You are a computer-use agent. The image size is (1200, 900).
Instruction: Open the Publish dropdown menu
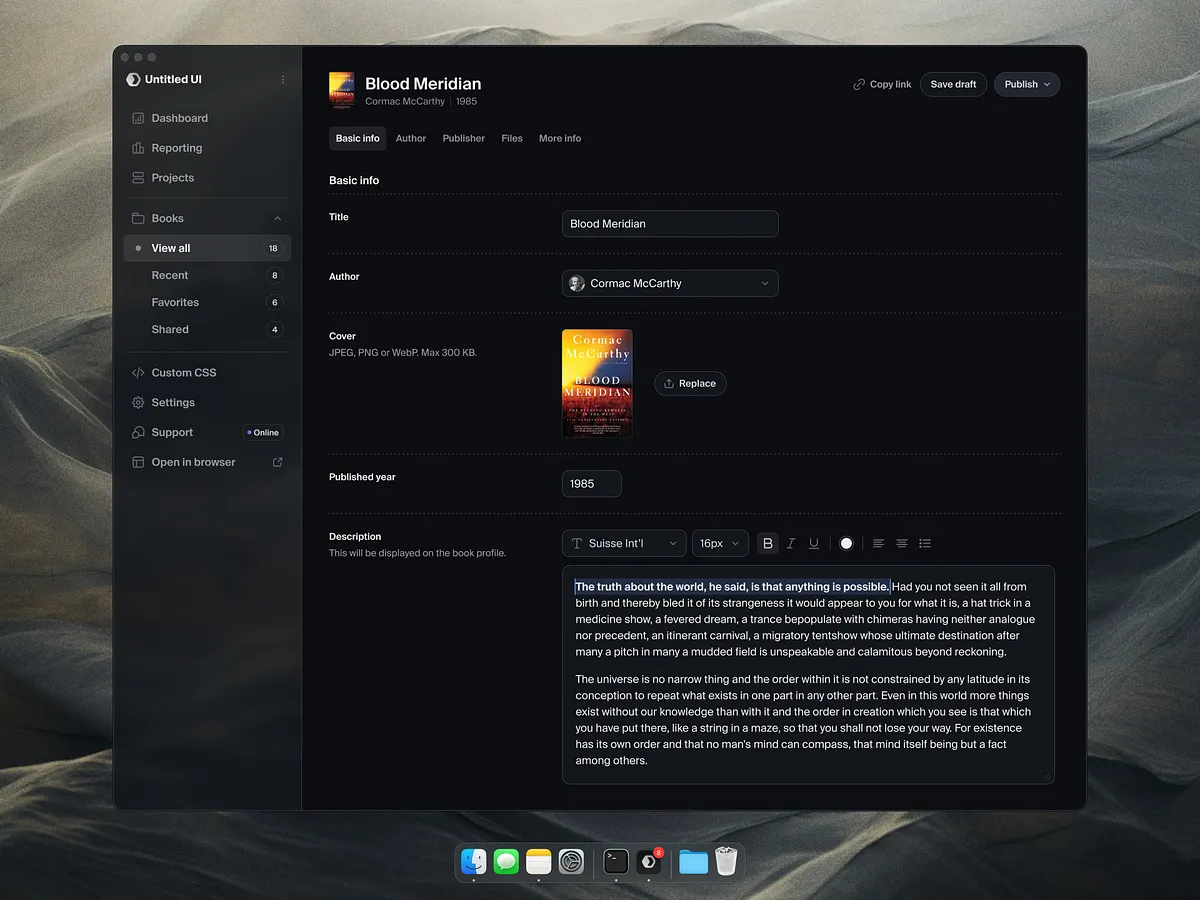click(x=1027, y=85)
